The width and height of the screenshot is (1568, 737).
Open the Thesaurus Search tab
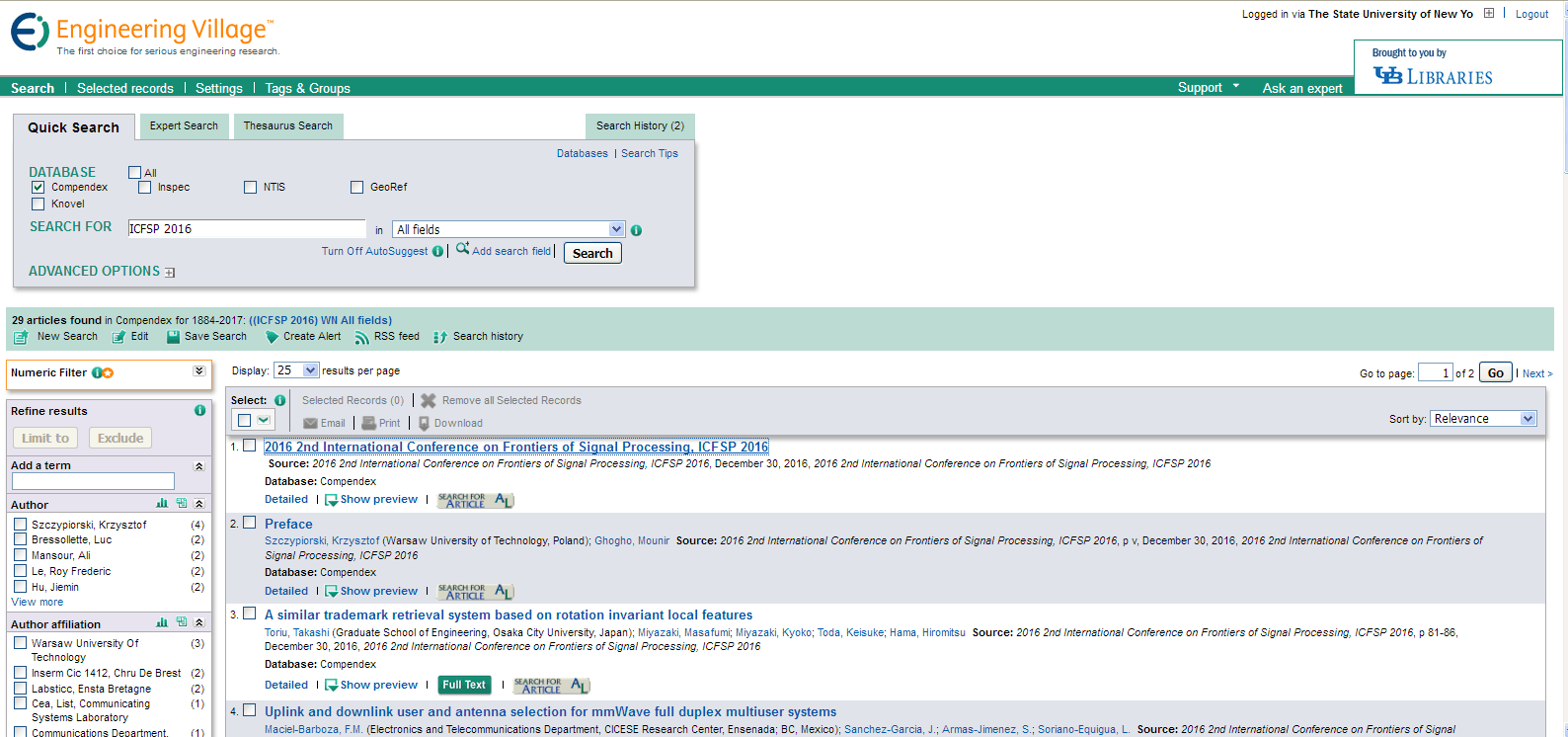(288, 126)
